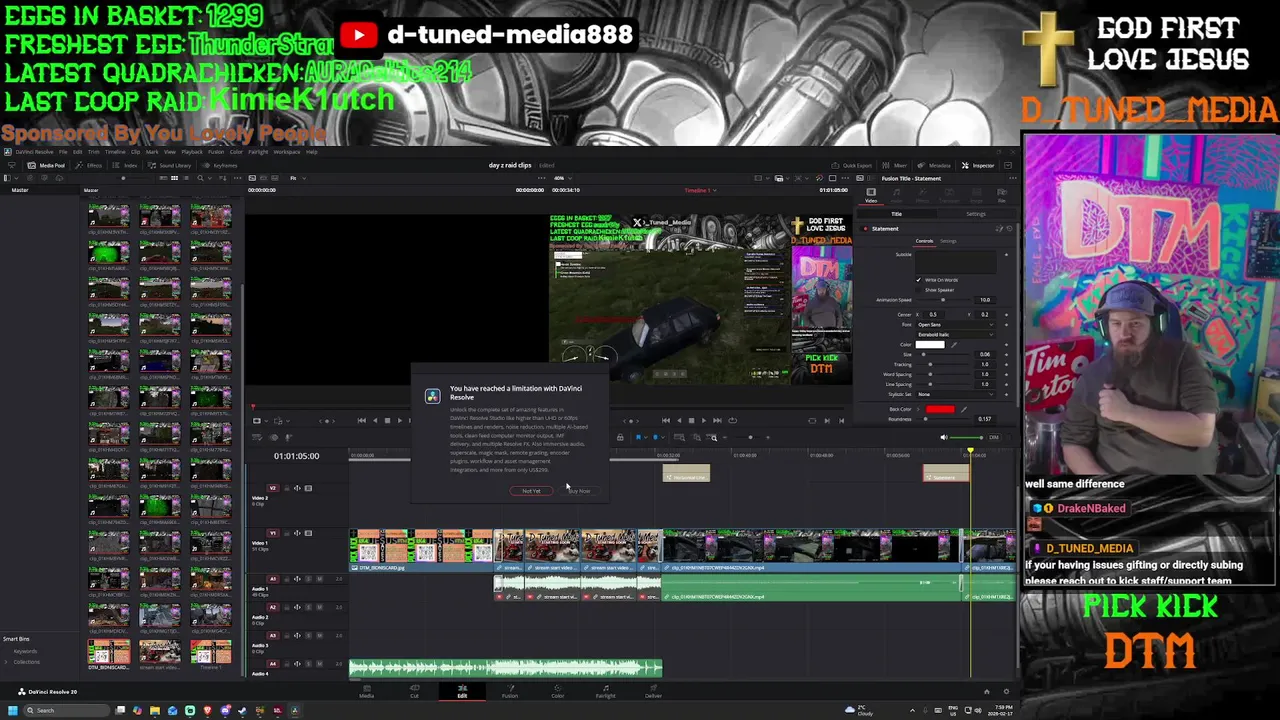This screenshot has height=720, width=1280.
Task: Solo the Audio 3 track
Action: coord(308,636)
